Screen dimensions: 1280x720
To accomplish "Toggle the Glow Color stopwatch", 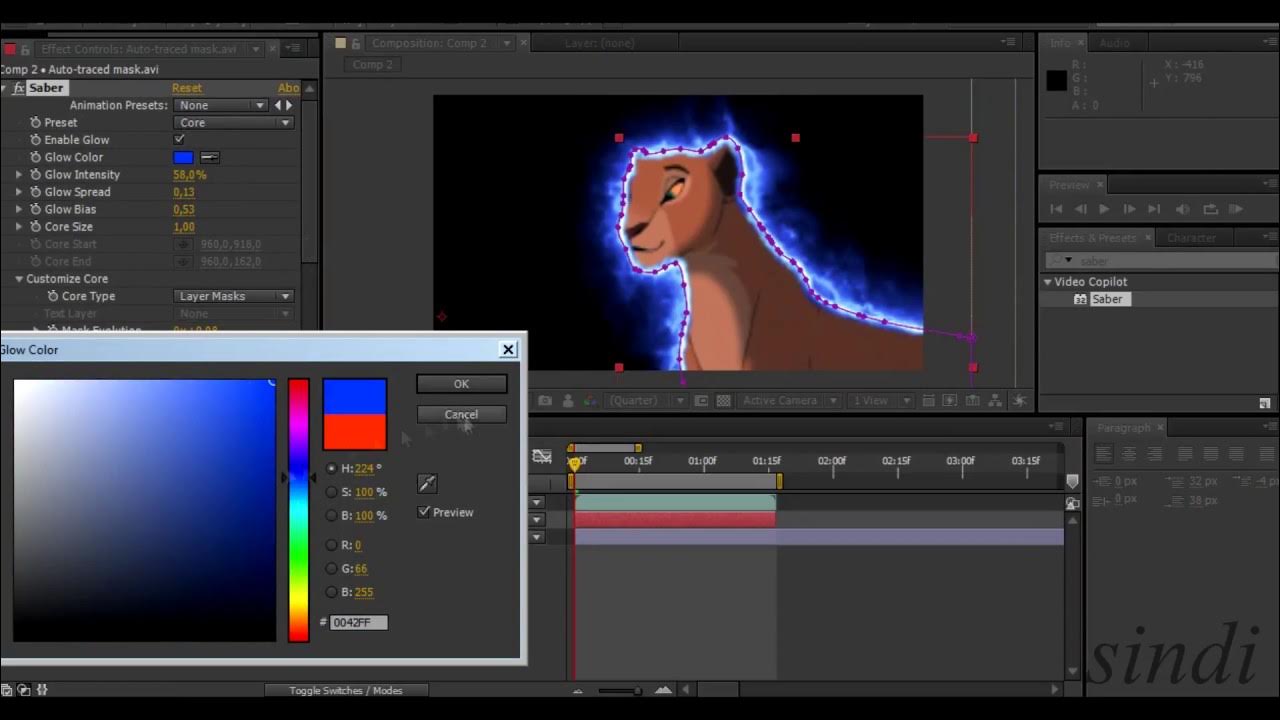I will [x=35, y=157].
